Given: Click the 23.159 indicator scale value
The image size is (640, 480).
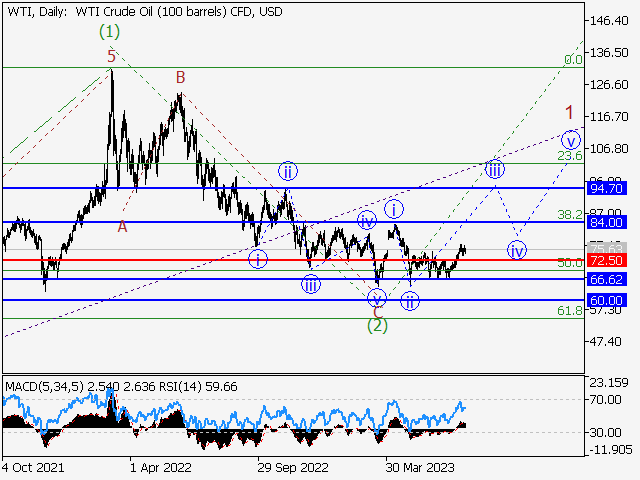Looking at the screenshot, I should tap(609, 383).
